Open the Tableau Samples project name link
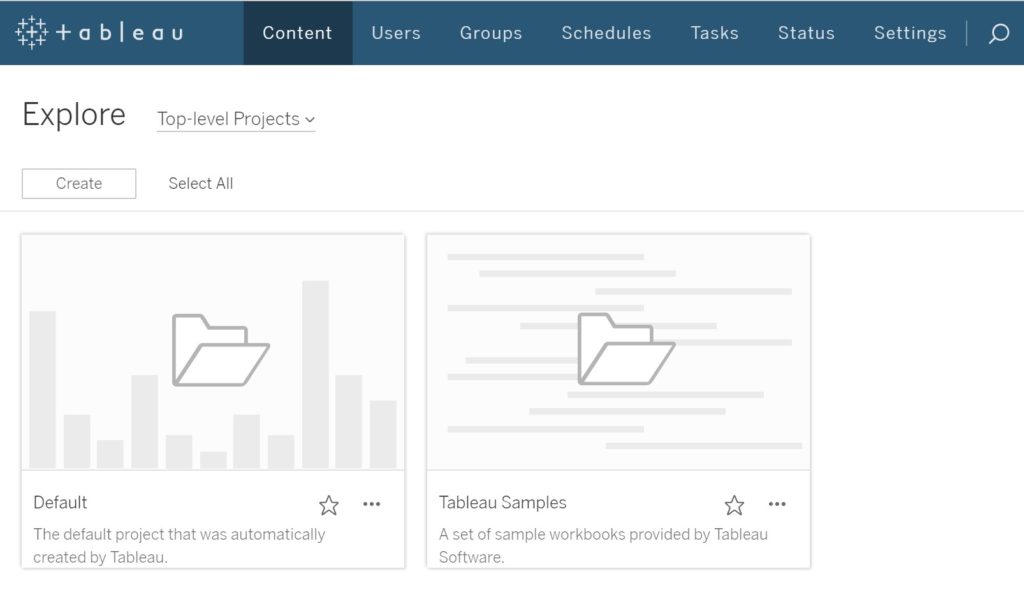Screen dimensions: 1024x613 502,503
